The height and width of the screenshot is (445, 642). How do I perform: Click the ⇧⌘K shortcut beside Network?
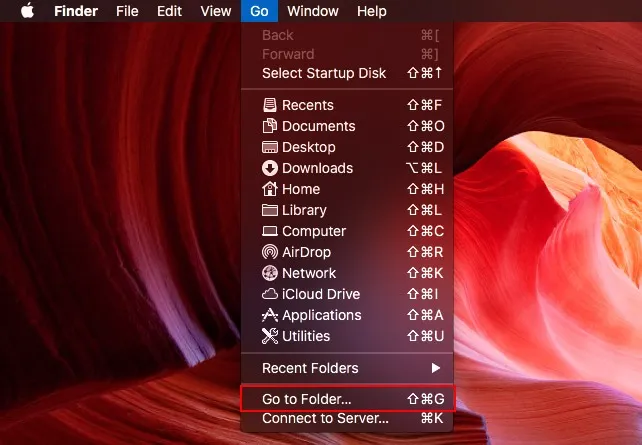point(425,273)
